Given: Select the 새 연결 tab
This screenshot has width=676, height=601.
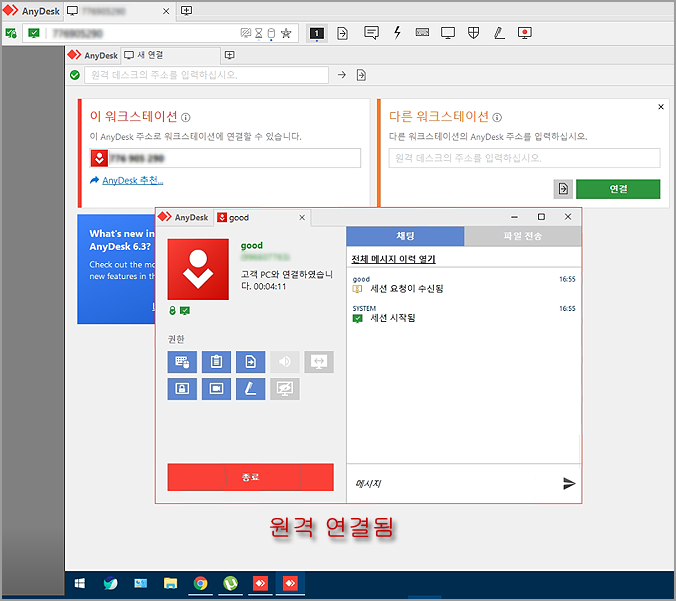Looking at the screenshot, I should [x=170, y=55].
